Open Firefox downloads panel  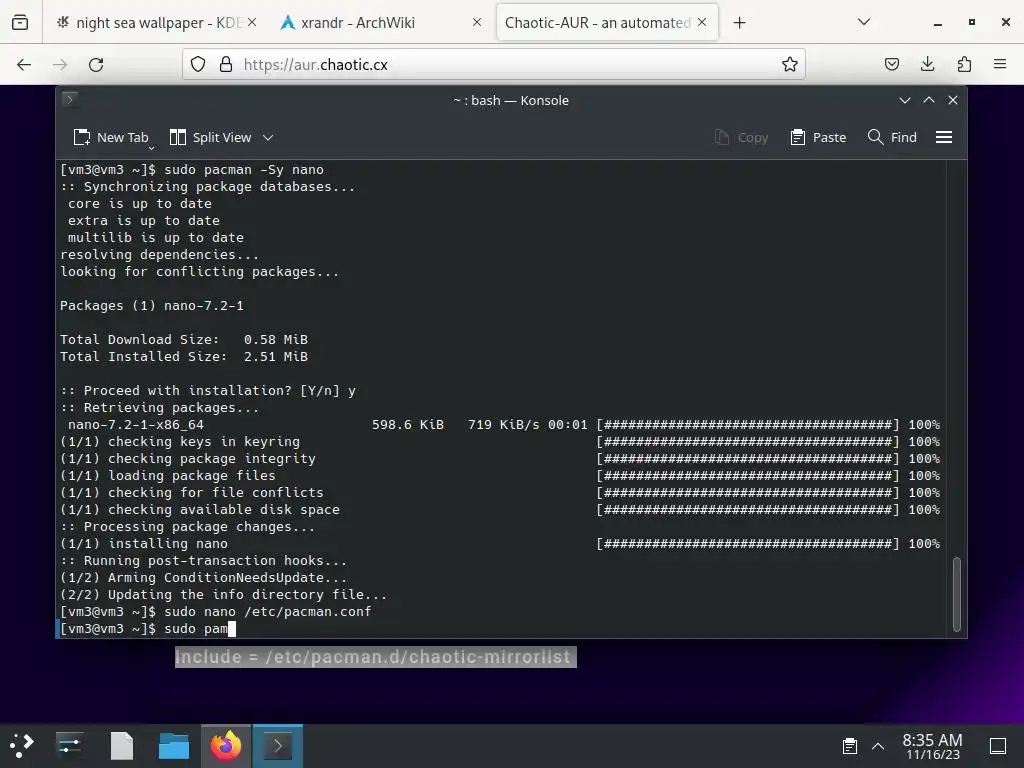927,65
